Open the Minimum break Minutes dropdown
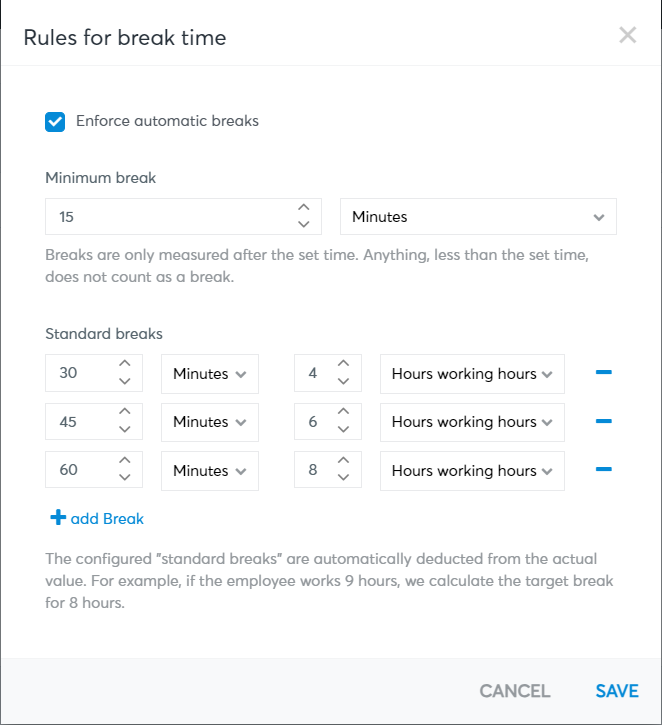 478,216
